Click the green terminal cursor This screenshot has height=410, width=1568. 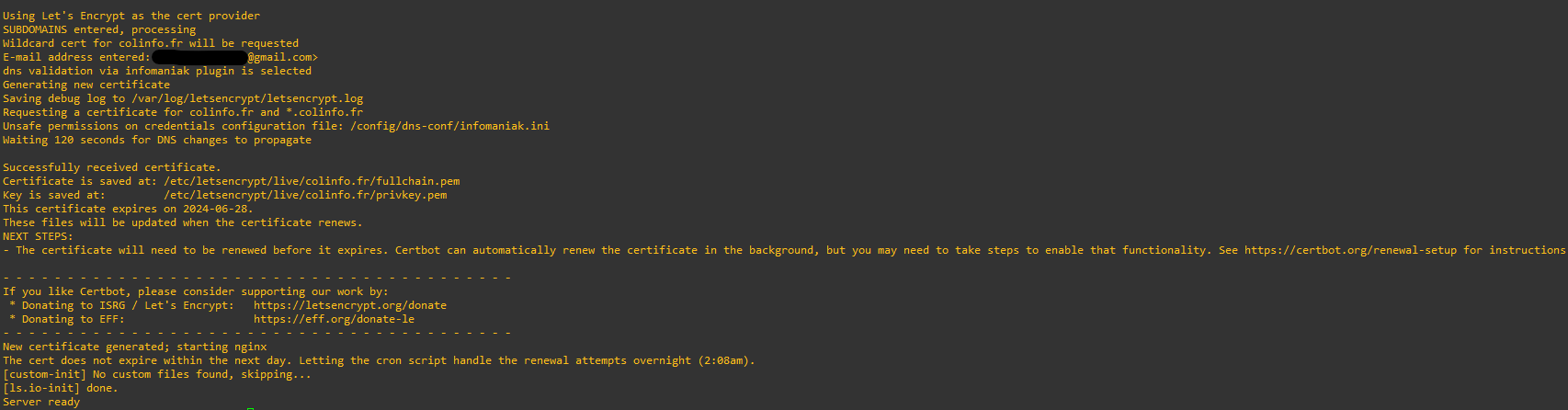[x=250, y=407]
